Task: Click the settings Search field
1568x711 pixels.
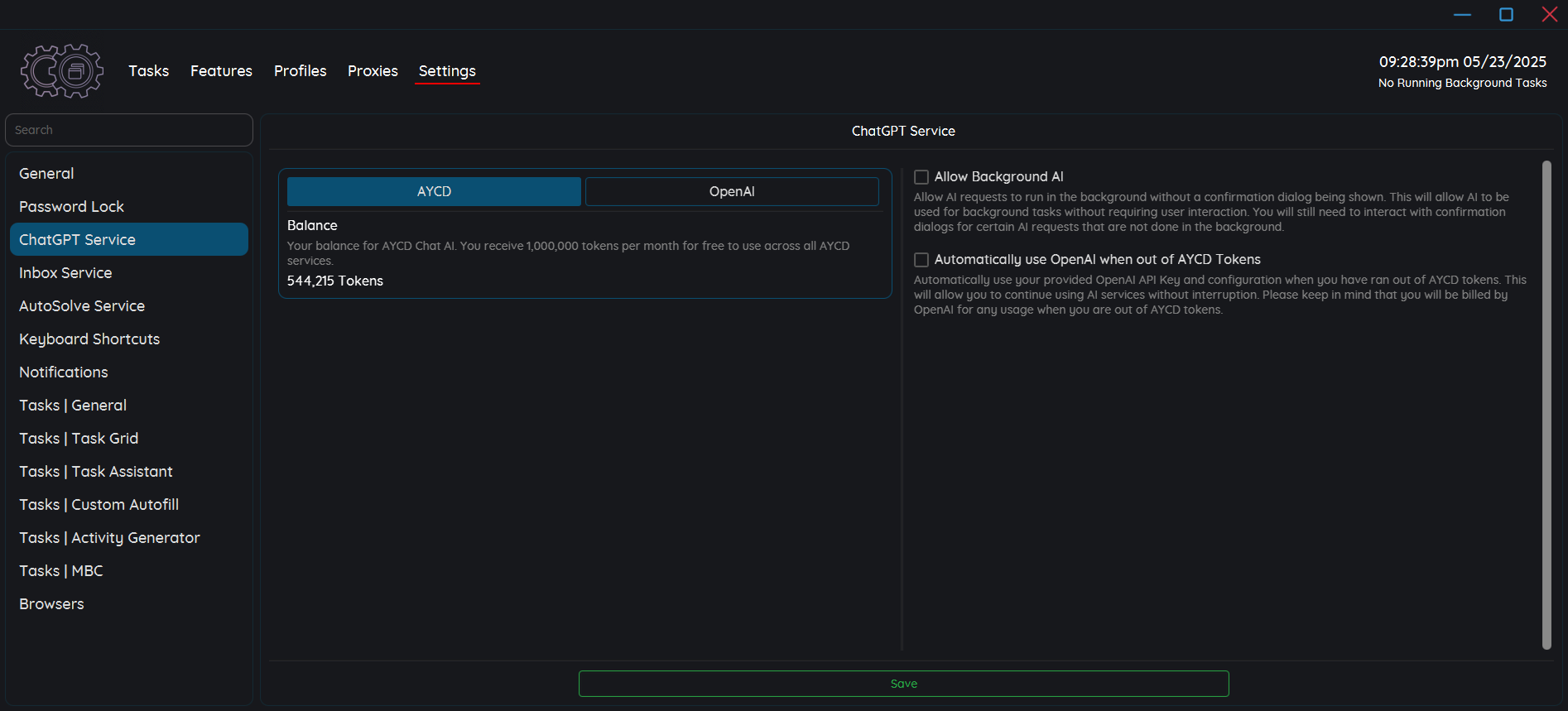Action: pos(129,130)
